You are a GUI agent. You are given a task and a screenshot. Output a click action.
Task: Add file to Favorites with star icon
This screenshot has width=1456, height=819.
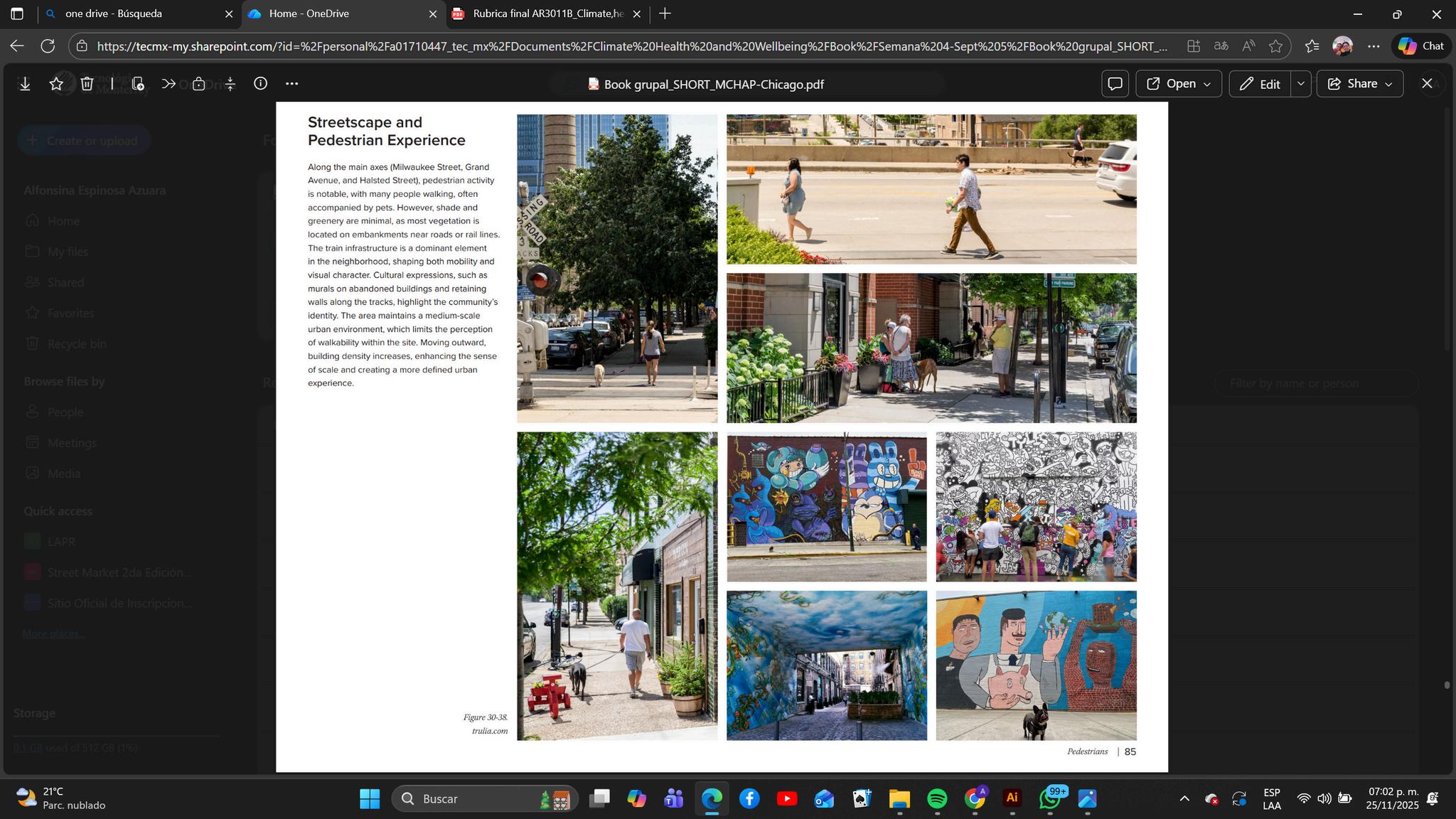56,84
